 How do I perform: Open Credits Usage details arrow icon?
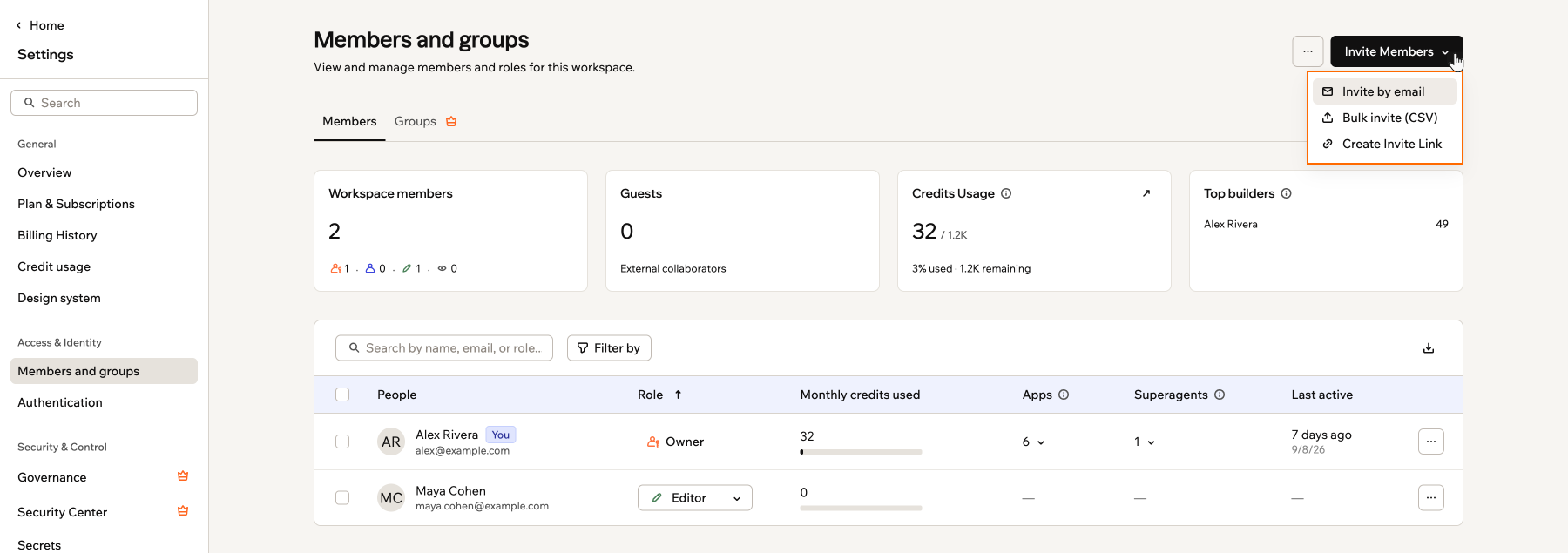(x=1146, y=193)
